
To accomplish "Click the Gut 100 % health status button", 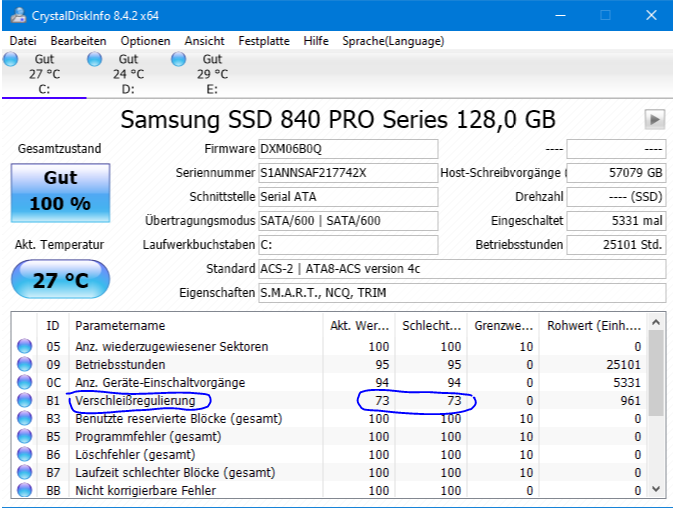I will pyautogui.click(x=61, y=192).
